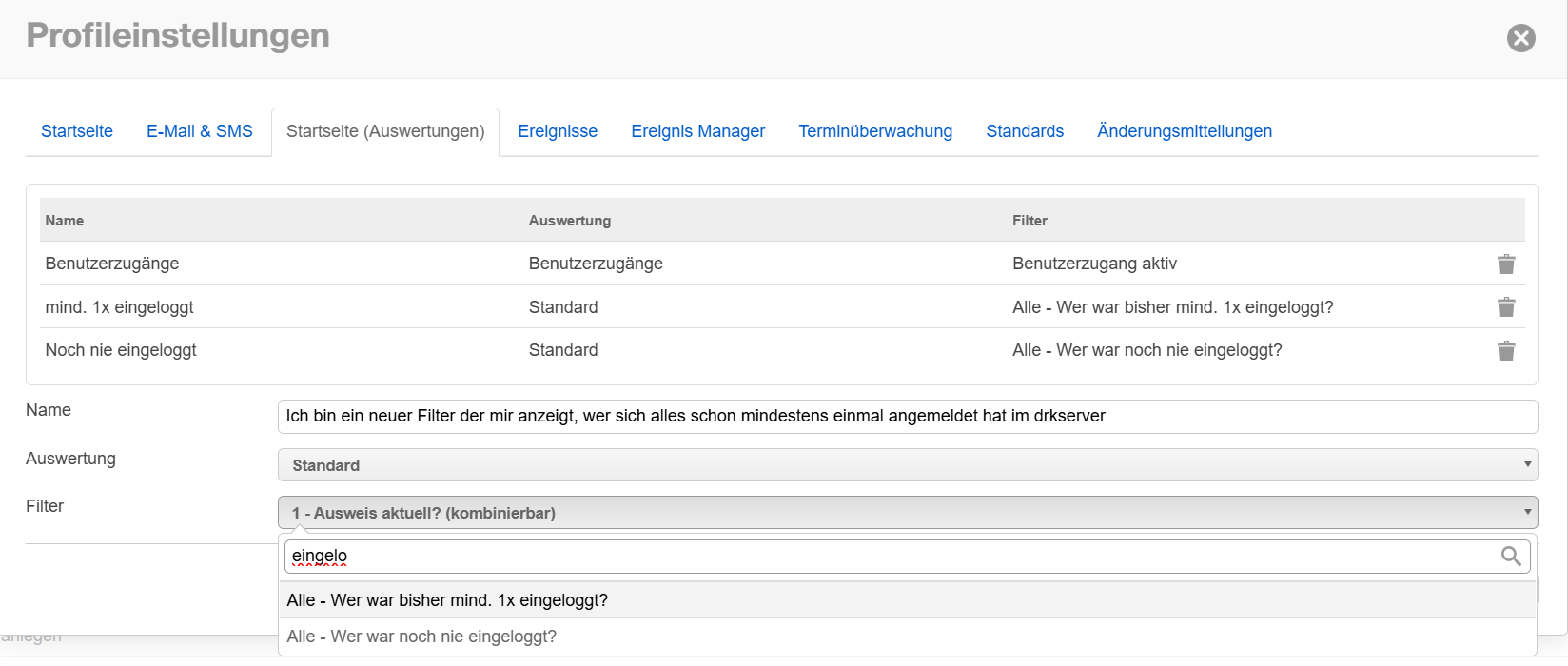The image size is (1568, 666).
Task: Close the Profileinstellungen dialog
Action: [1520, 38]
